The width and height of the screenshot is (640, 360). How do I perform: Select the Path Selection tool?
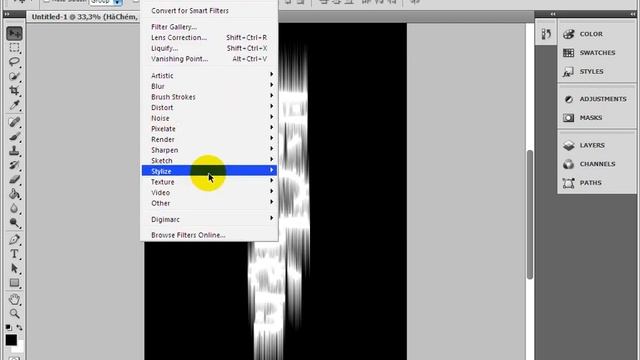tap(14, 268)
